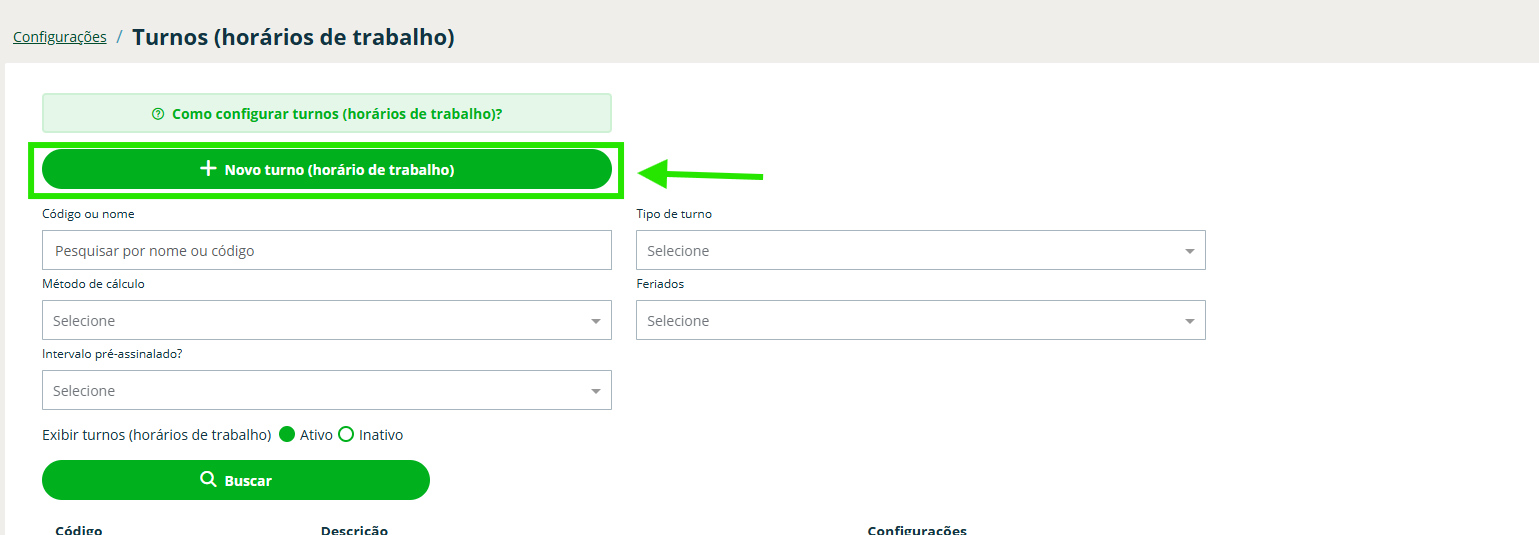This screenshot has height=535, width=1539.
Task: Click the plus icon on Novo turno button
Action: [208, 169]
